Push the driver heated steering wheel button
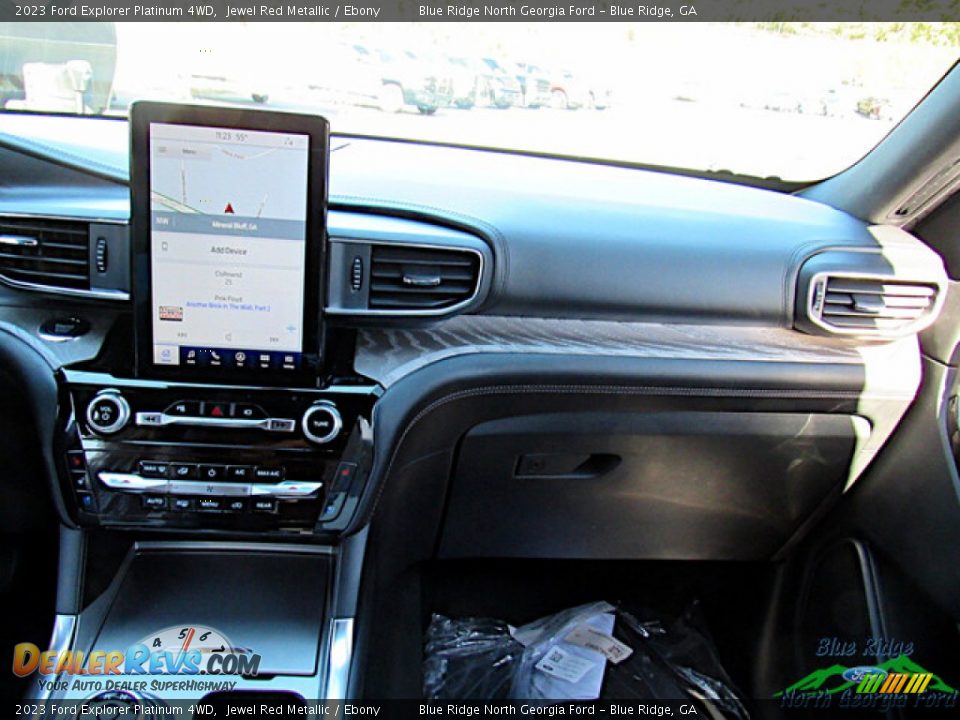 [80, 480]
